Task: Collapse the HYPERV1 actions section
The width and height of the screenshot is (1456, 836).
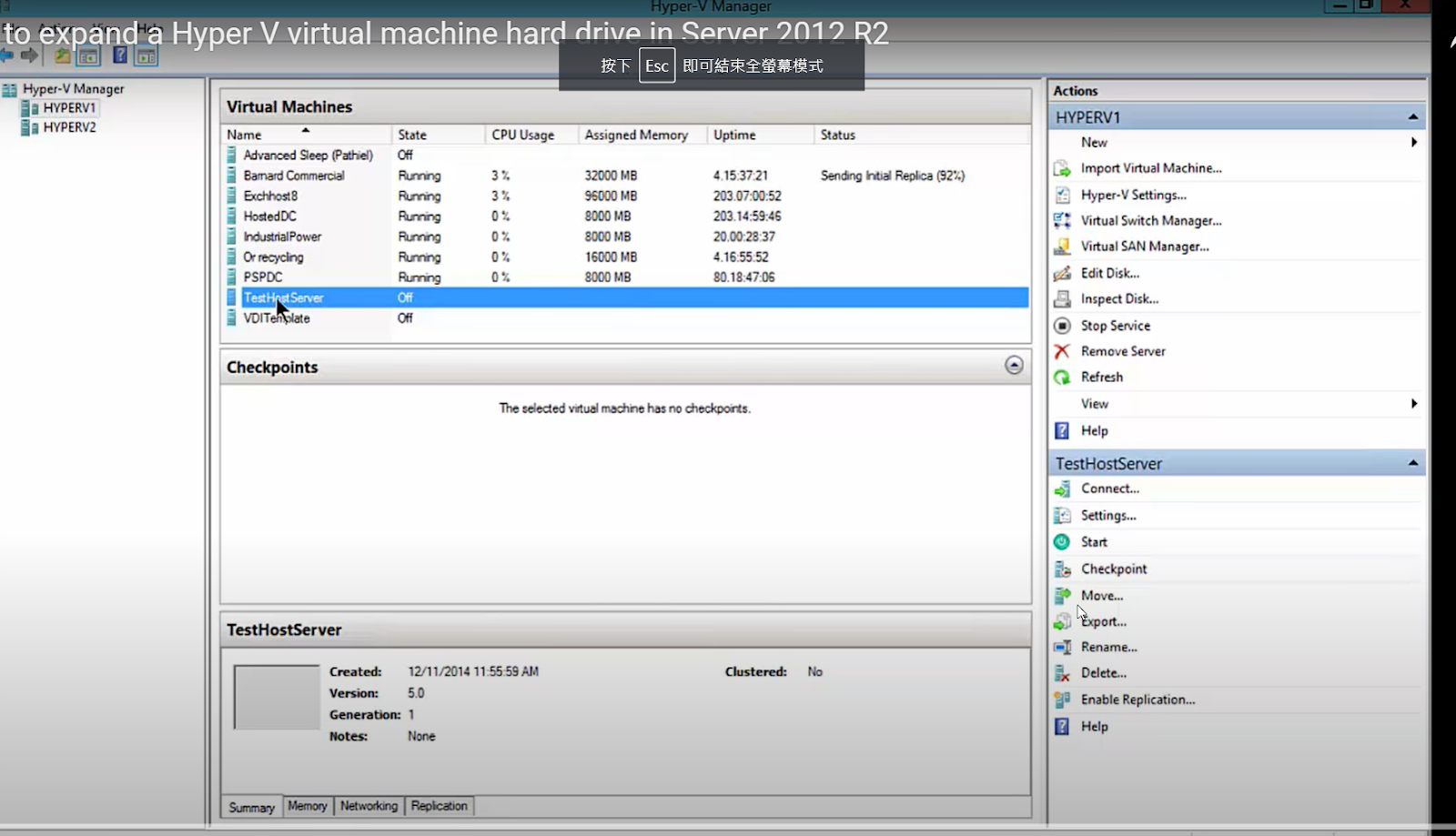Action: [x=1413, y=116]
